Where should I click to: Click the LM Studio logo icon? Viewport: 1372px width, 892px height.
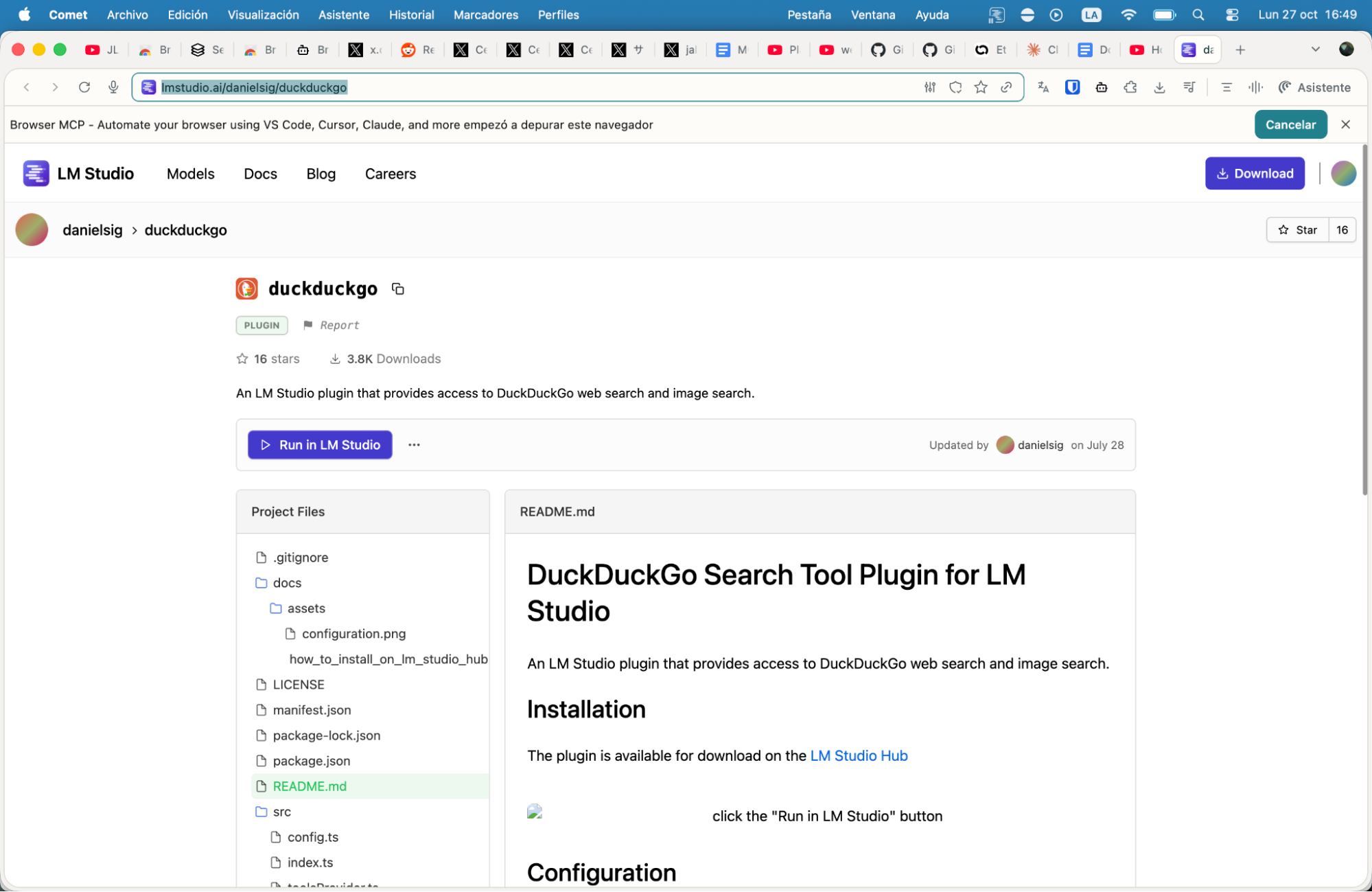tap(36, 173)
